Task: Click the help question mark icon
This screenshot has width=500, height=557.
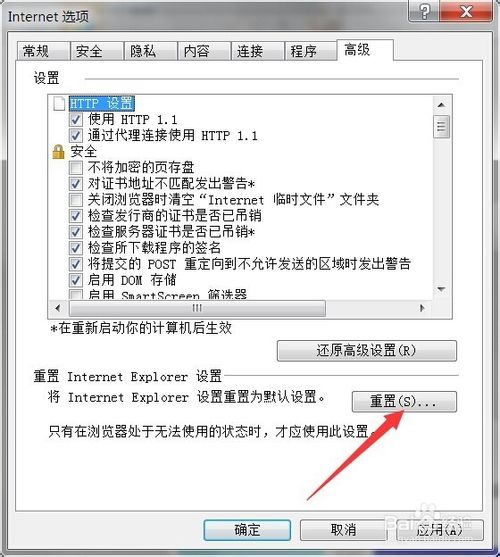Action: coord(424,11)
